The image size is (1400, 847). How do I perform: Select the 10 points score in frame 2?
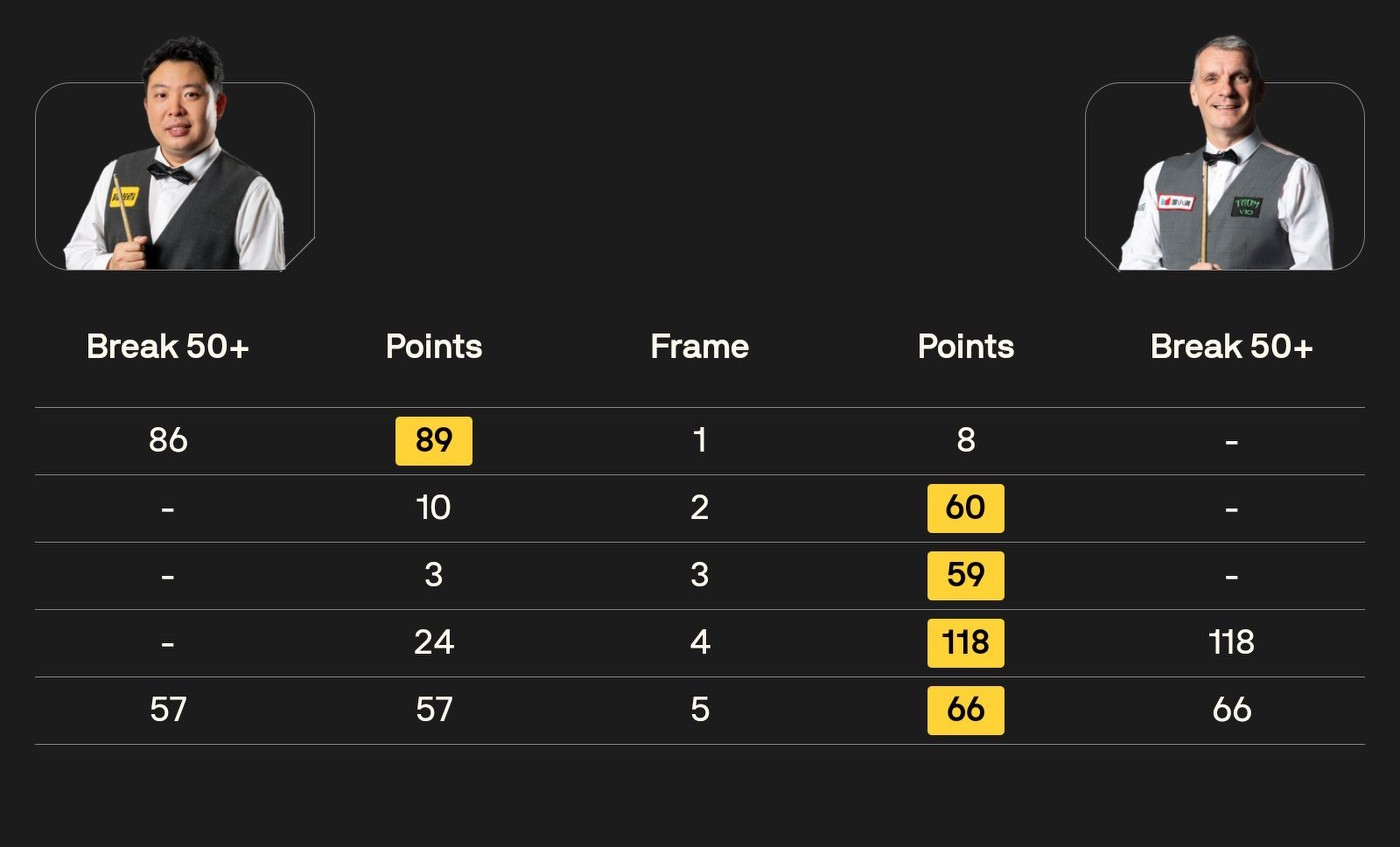[x=434, y=508]
